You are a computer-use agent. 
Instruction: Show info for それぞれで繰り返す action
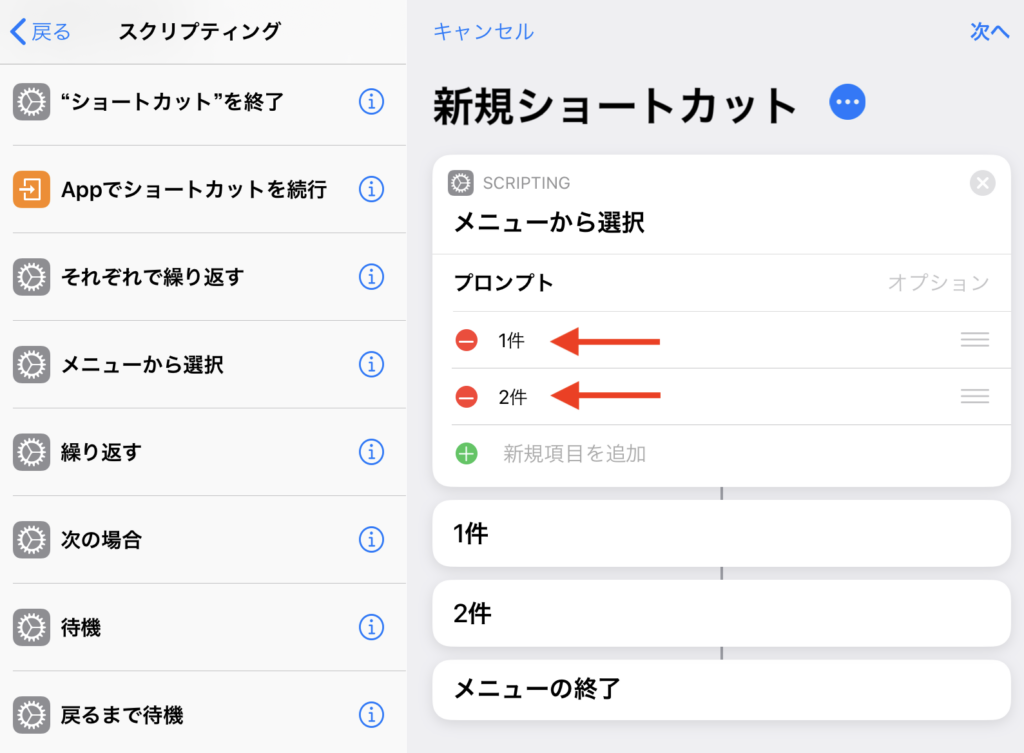pyautogui.click(x=371, y=276)
